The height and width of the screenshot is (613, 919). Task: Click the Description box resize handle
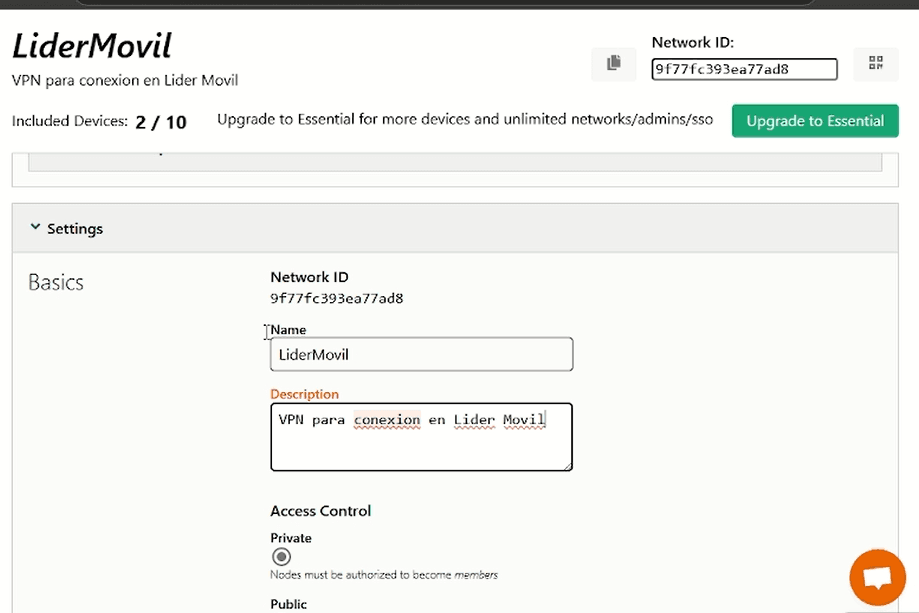(x=567, y=465)
